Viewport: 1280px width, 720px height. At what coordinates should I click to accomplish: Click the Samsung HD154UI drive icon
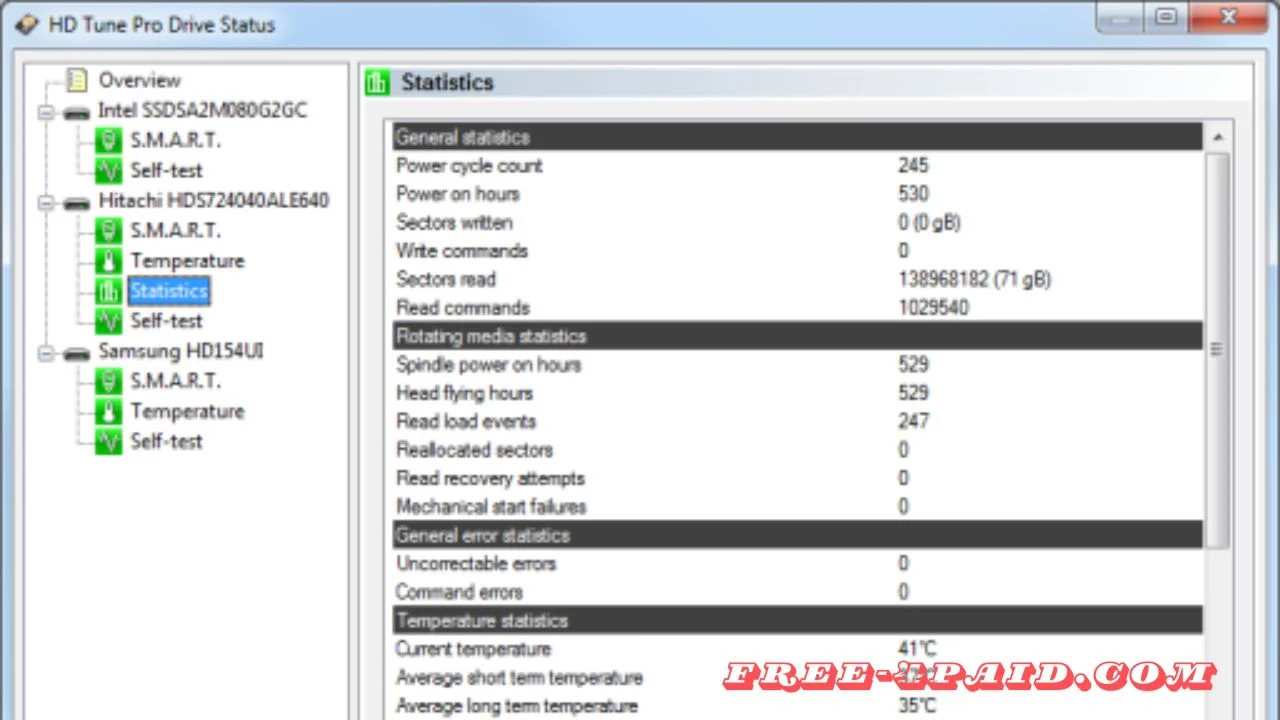[x=76, y=353]
